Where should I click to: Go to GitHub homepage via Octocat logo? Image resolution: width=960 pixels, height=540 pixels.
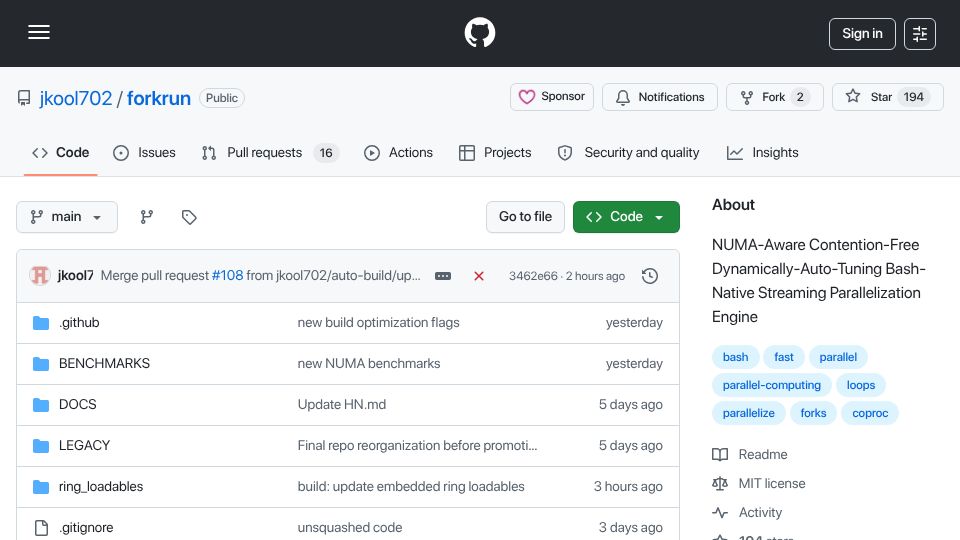click(x=479, y=32)
